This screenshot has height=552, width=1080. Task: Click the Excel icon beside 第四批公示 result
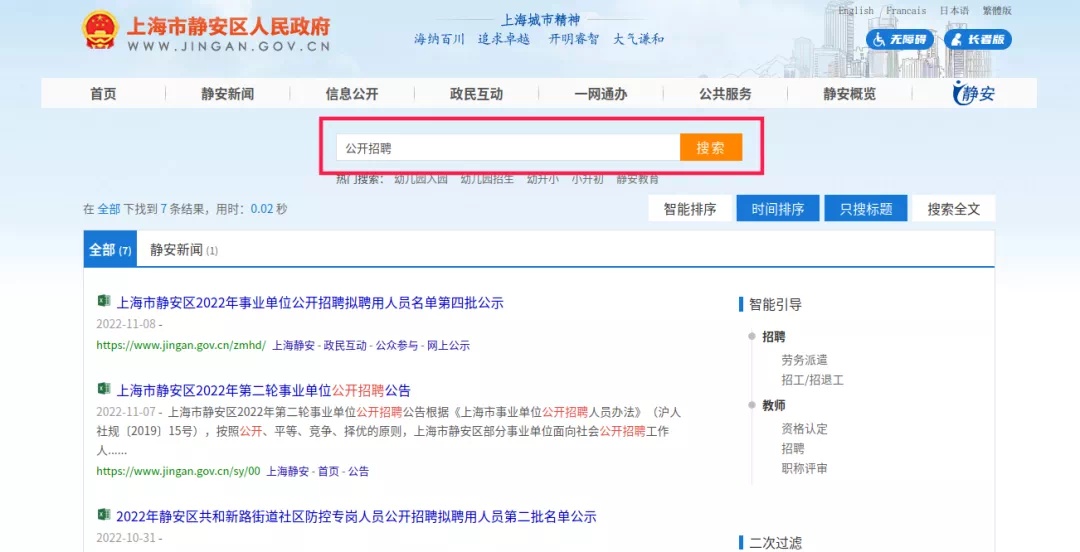(103, 300)
